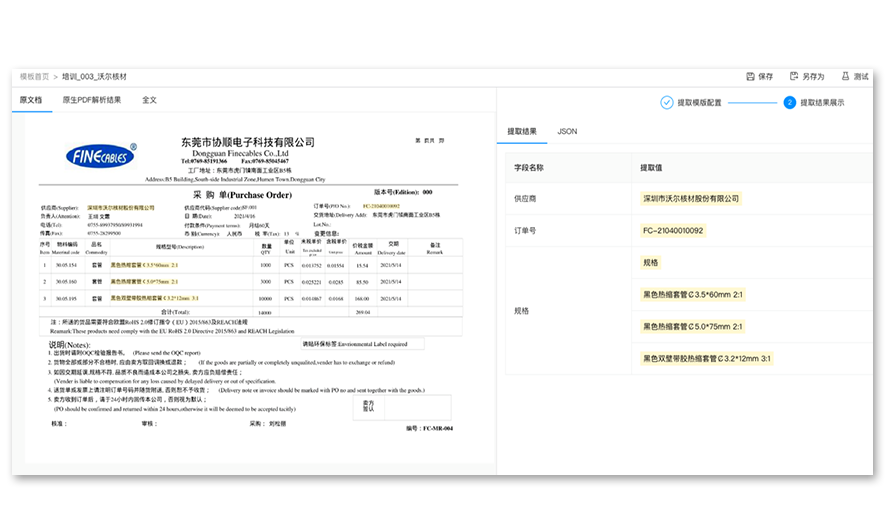
Task: Click the 另存为 button label
Action: (813, 77)
